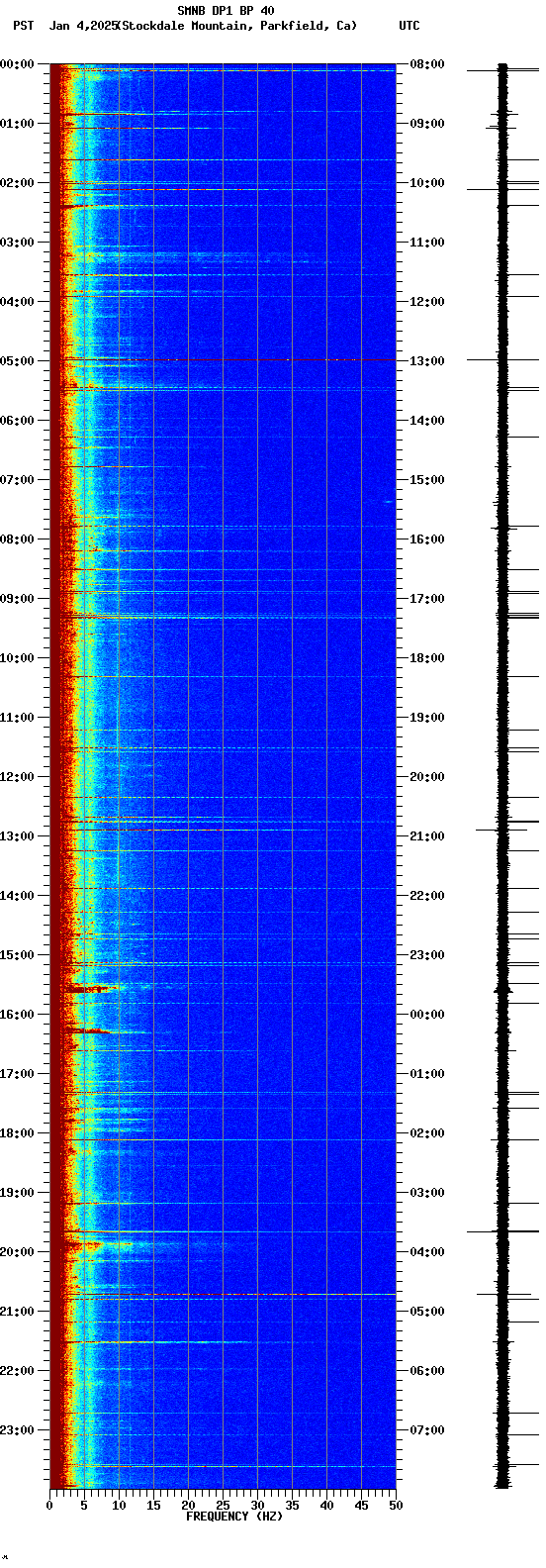Click the UTC "01:00" time label
Image resolution: width=546 pixels, height=1568 pixels.
(427, 1074)
